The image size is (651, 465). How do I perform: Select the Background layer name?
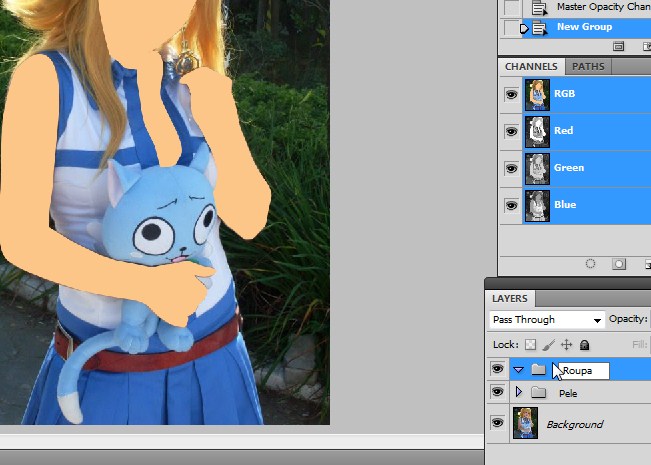coord(575,424)
